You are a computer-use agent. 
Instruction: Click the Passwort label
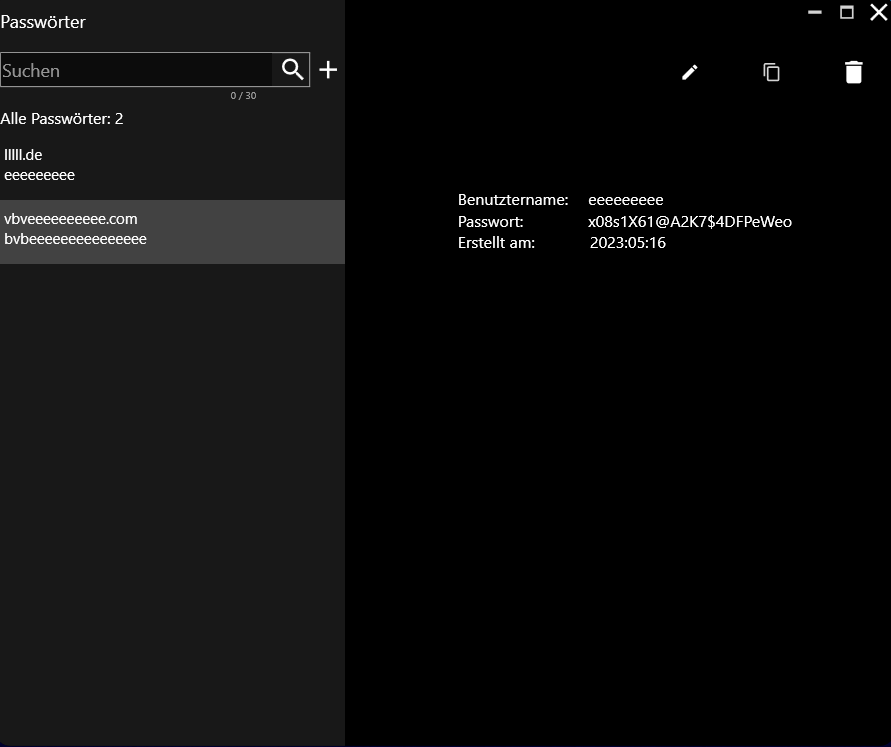490,222
